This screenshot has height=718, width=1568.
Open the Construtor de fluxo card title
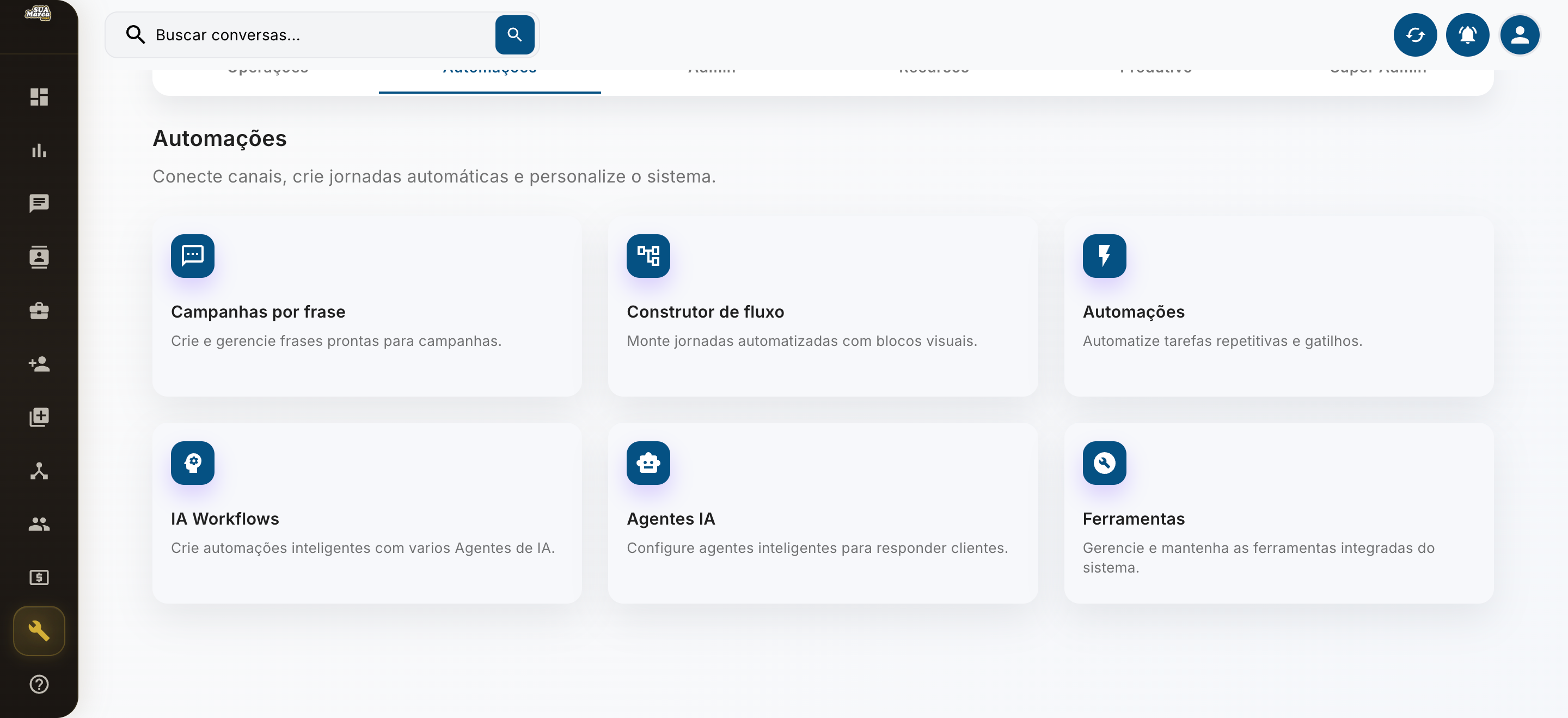(x=706, y=312)
